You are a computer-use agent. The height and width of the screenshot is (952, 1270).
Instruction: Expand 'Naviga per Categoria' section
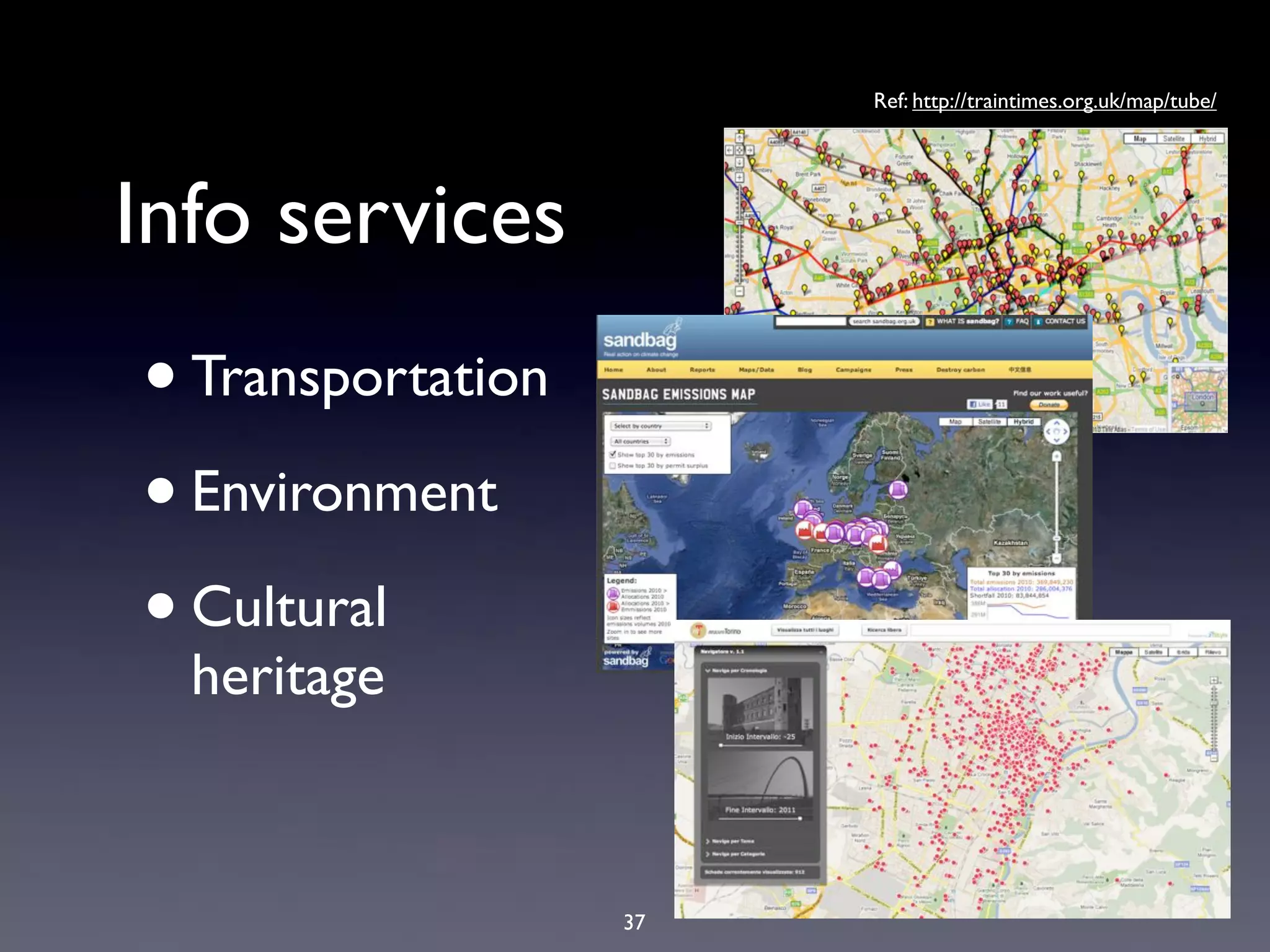click(735, 854)
